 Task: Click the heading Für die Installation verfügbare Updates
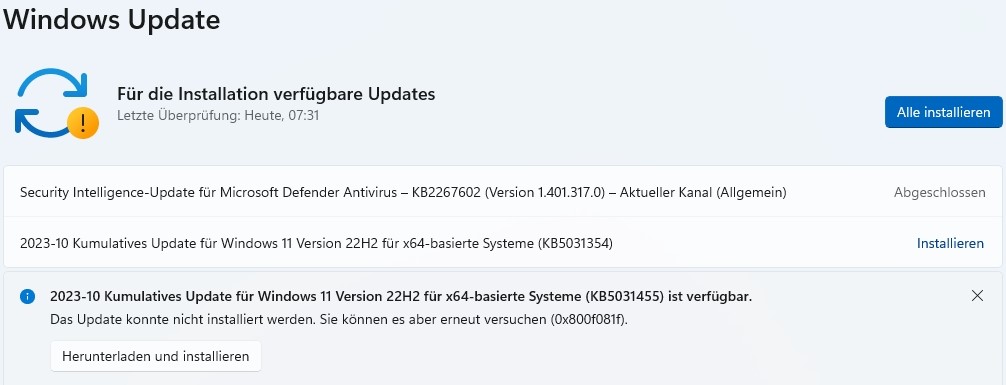click(276, 94)
